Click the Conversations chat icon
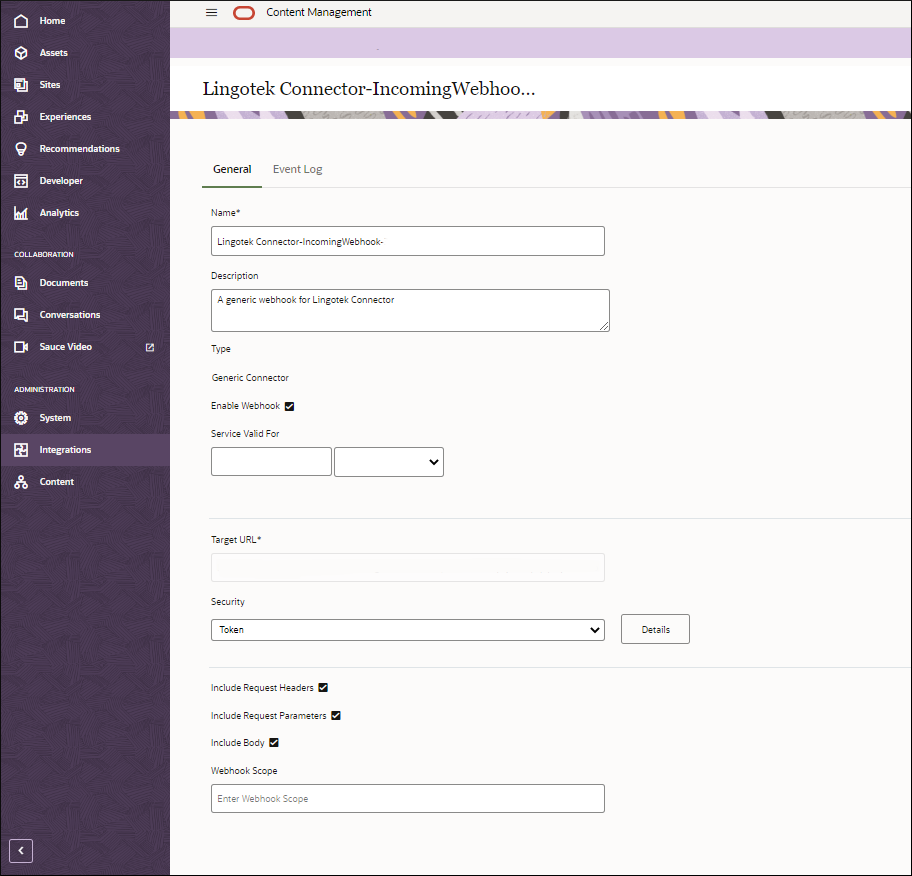Viewport: 912px width, 876px height. [x=21, y=315]
